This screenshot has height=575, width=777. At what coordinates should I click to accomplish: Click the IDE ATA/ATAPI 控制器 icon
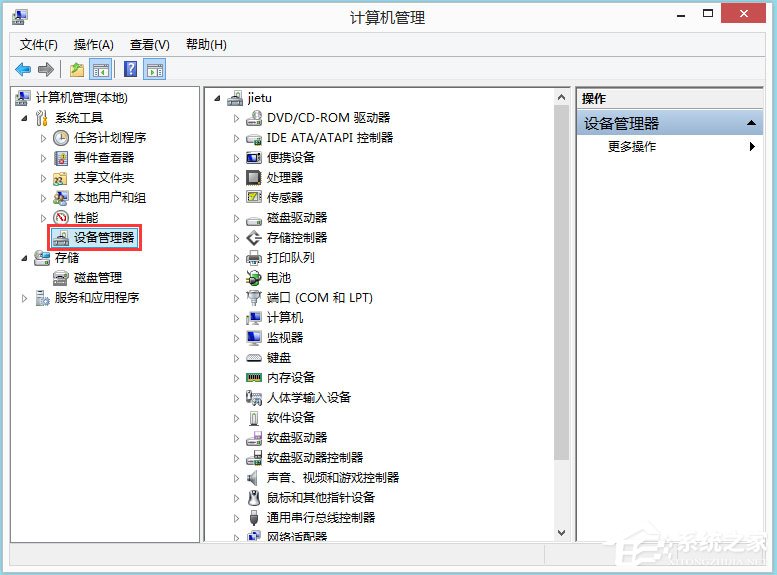click(254, 138)
